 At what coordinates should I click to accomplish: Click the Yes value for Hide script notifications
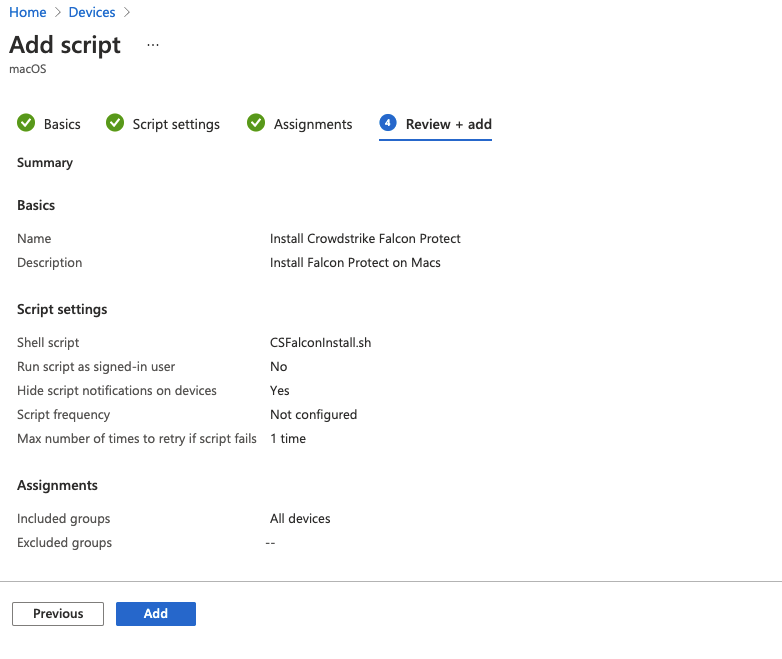click(x=279, y=391)
